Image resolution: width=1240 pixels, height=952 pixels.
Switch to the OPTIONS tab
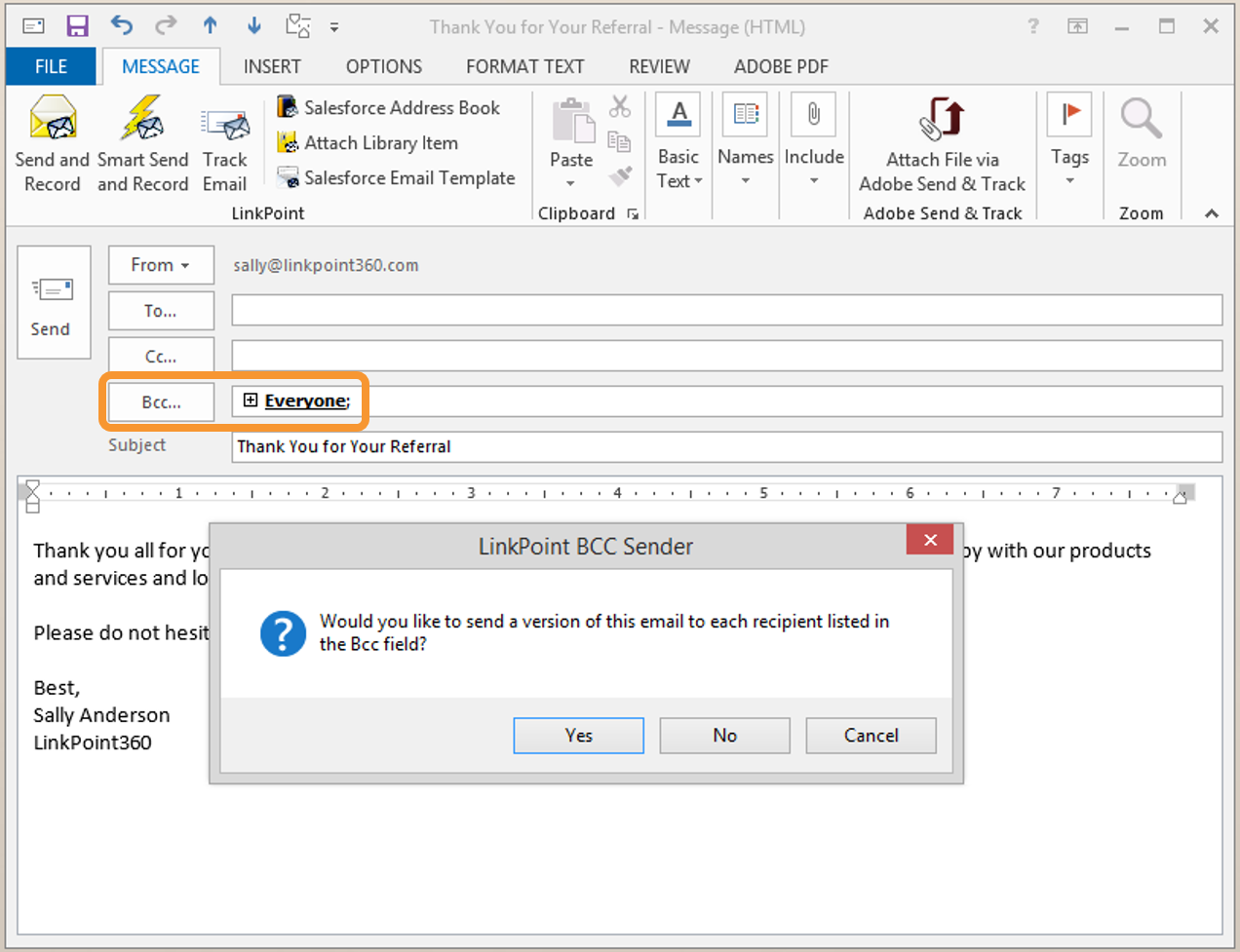click(x=384, y=66)
